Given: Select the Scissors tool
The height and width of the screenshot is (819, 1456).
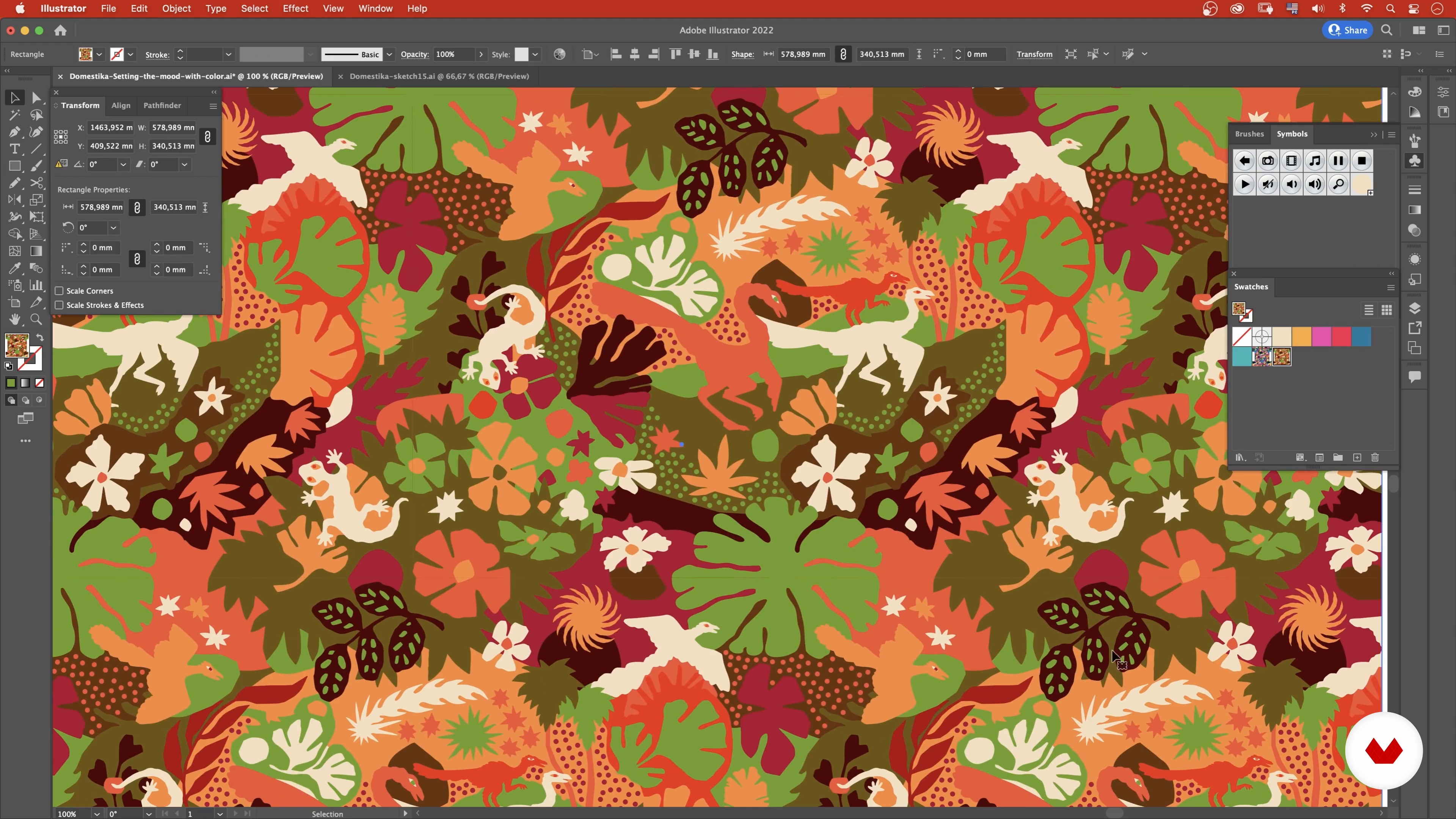Looking at the screenshot, I should (x=36, y=183).
